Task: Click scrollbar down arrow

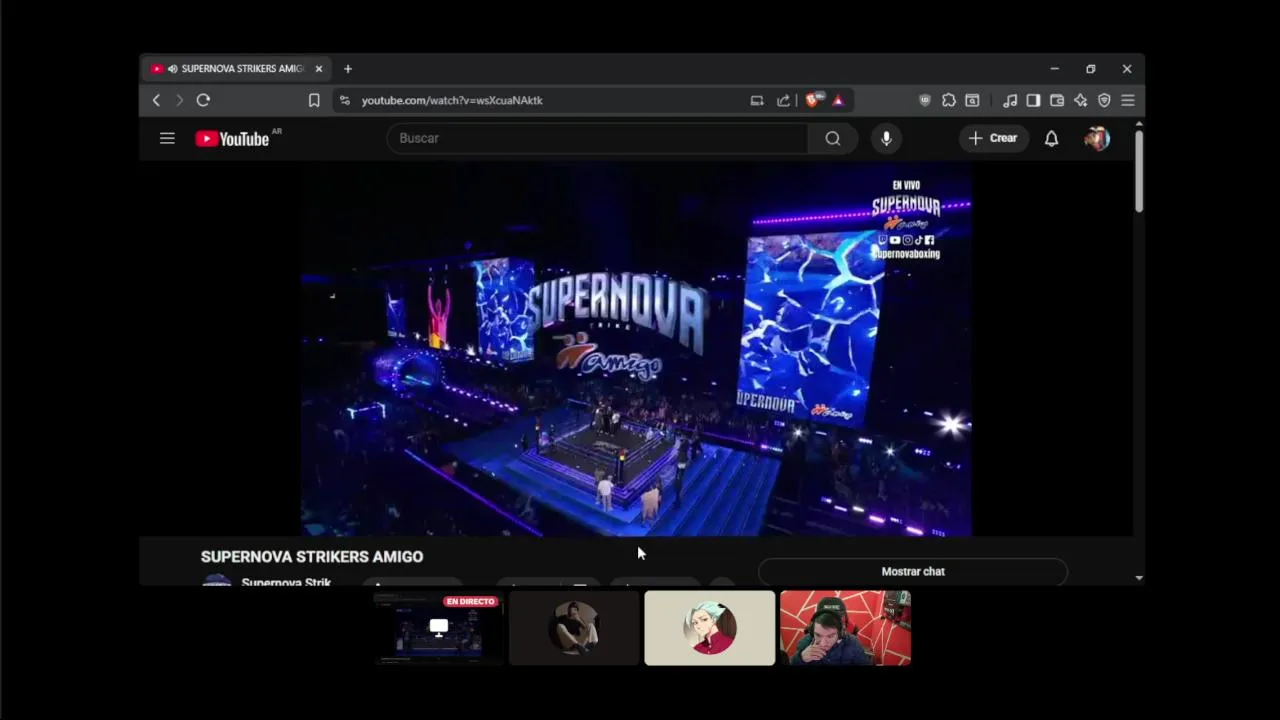Action: click(x=1139, y=578)
